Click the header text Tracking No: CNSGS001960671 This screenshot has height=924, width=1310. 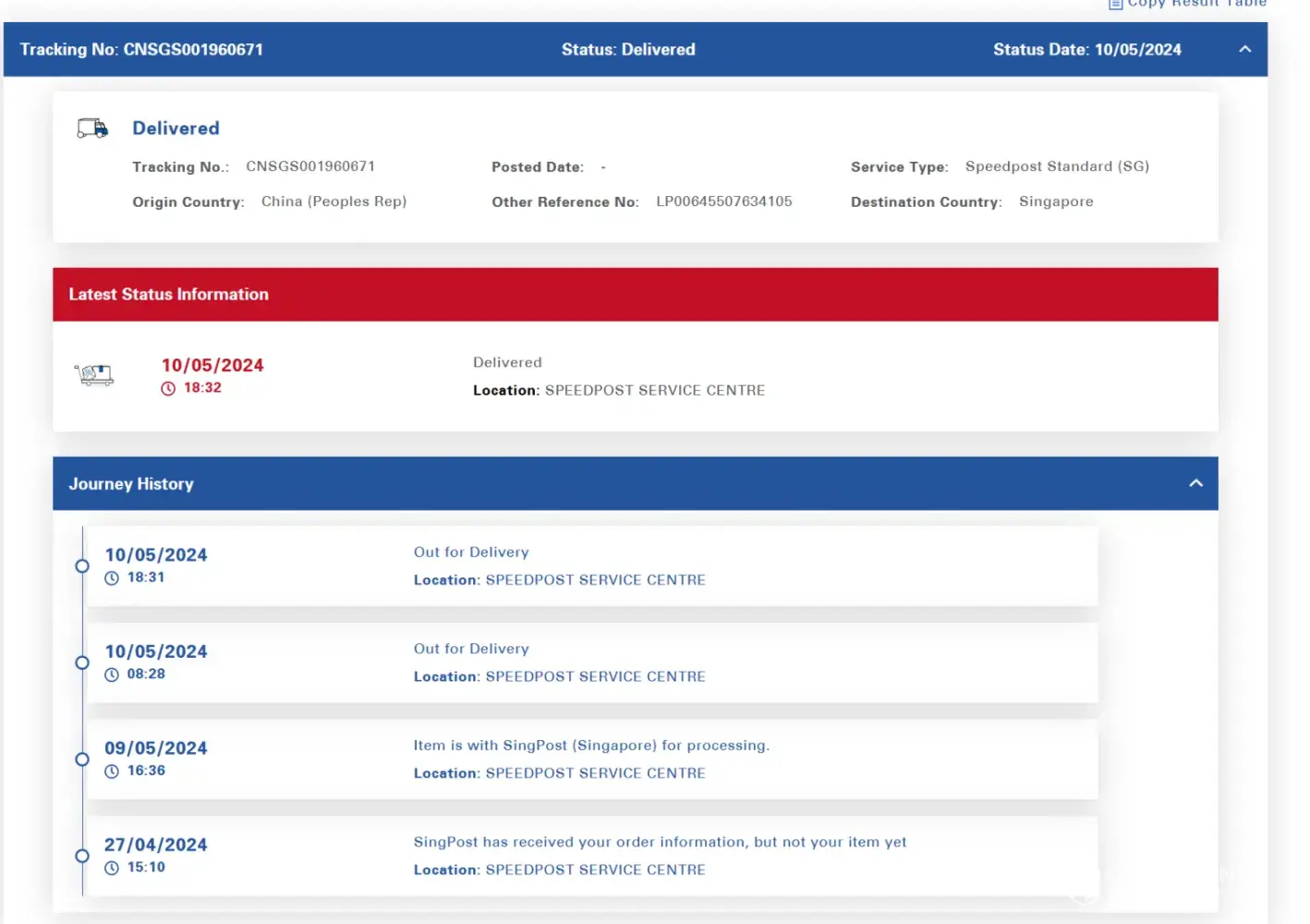142,50
